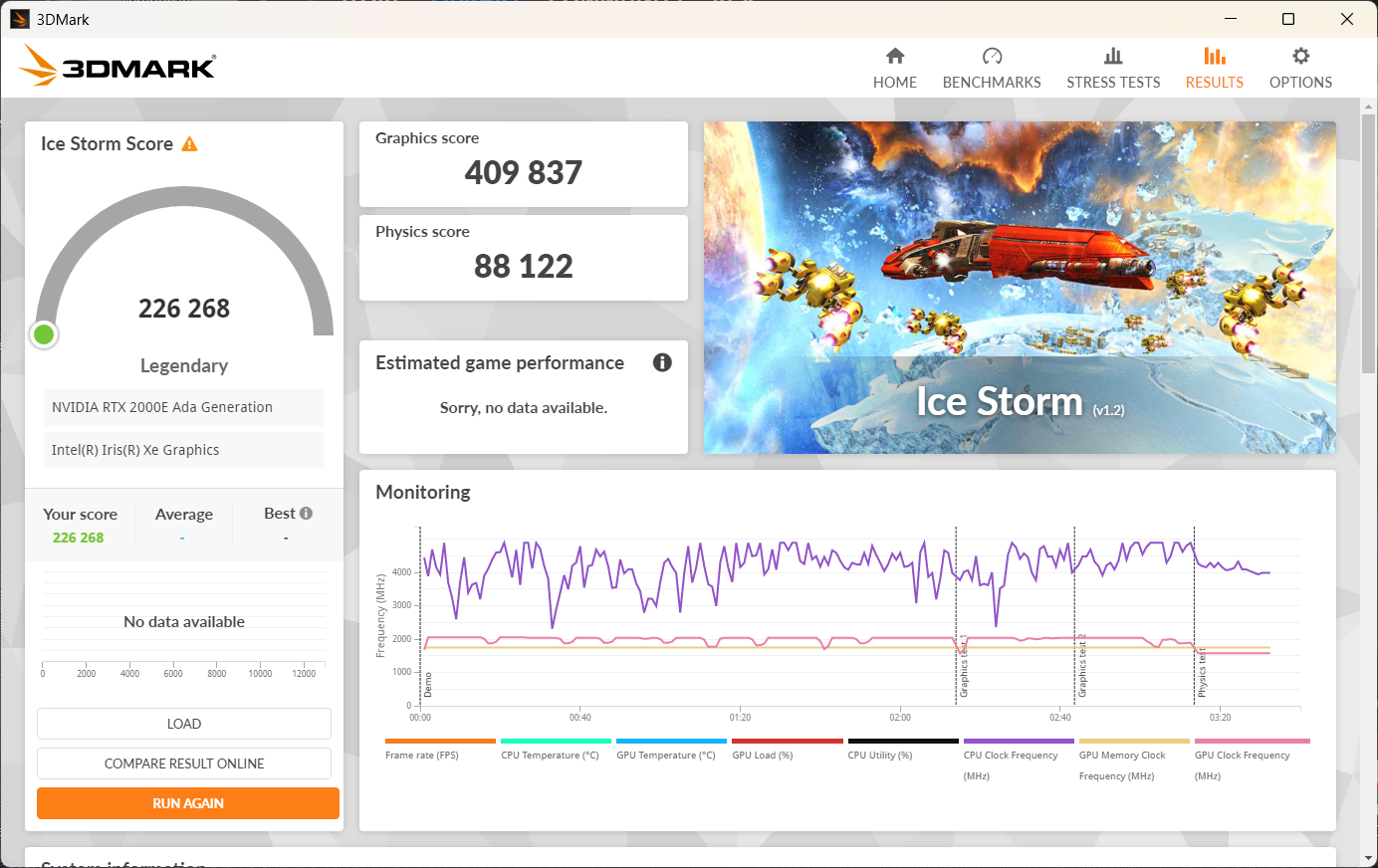Click the Legendary rating label
This screenshot has height=868, width=1378.
[x=184, y=365]
